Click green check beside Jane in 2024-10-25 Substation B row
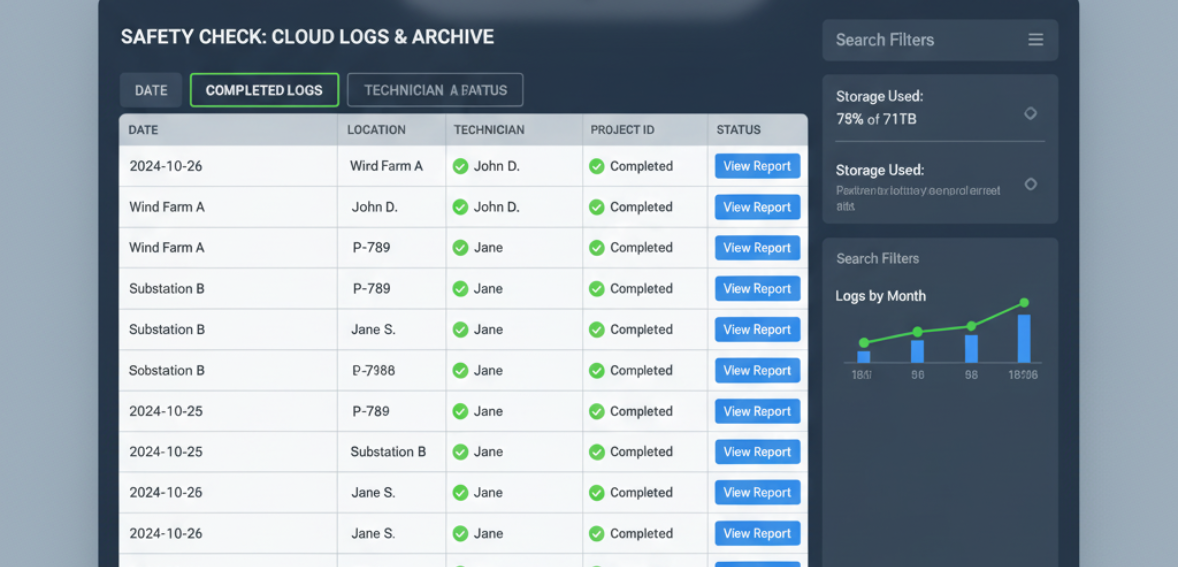This screenshot has height=567, width=1178. [460, 452]
